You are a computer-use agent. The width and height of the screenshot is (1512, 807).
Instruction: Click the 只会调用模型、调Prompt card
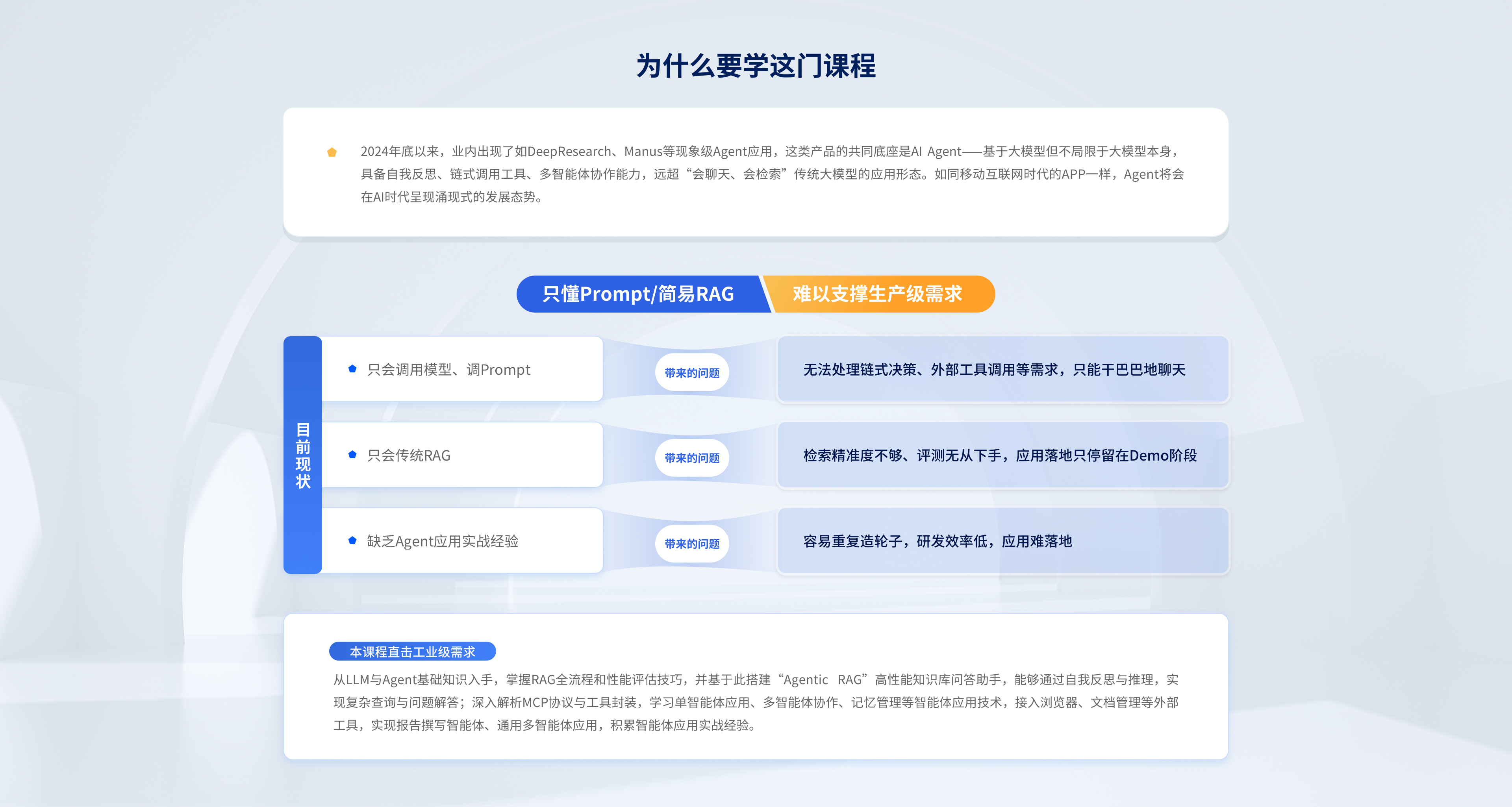coord(462,369)
